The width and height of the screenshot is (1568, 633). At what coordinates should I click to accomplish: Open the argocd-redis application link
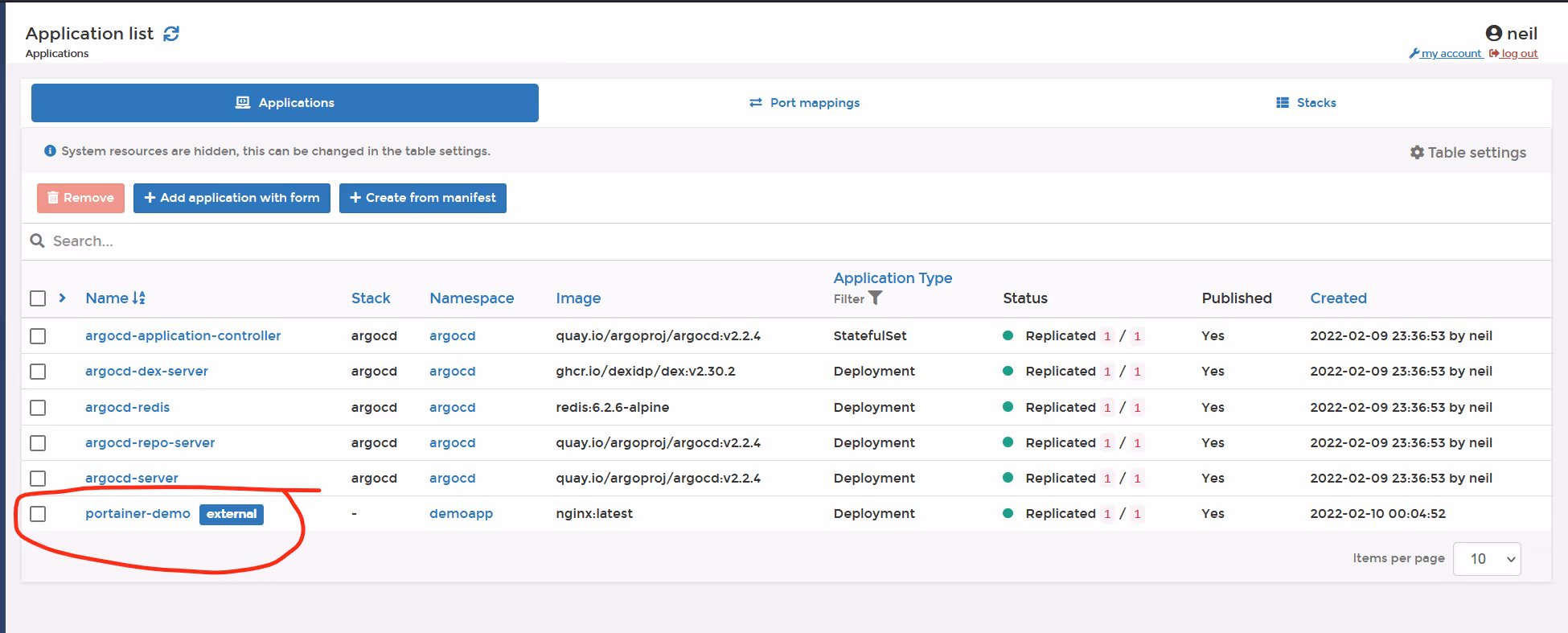[127, 407]
